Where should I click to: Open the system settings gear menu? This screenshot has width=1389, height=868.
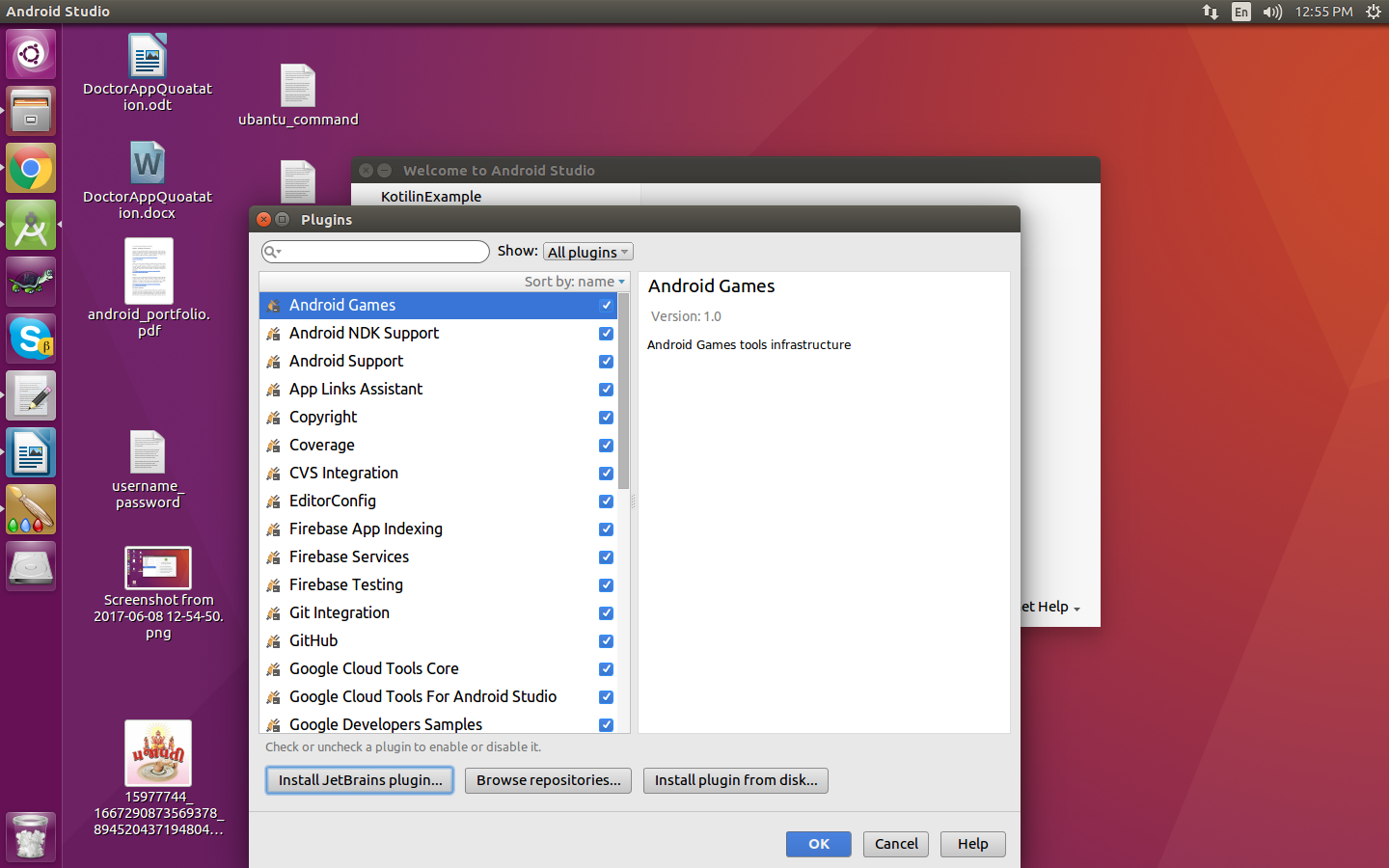(1374, 12)
